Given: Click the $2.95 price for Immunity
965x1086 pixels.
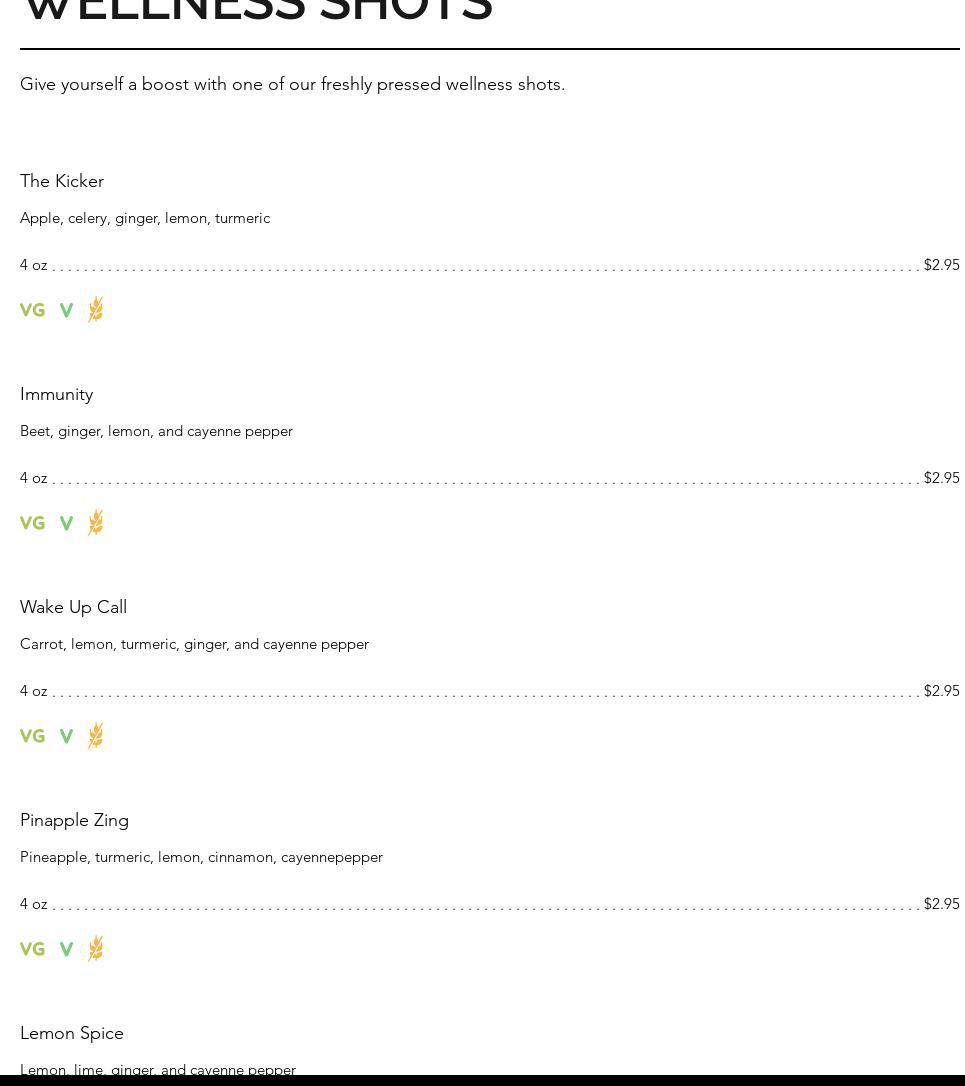Looking at the screenshot, I should click(941, 479).
